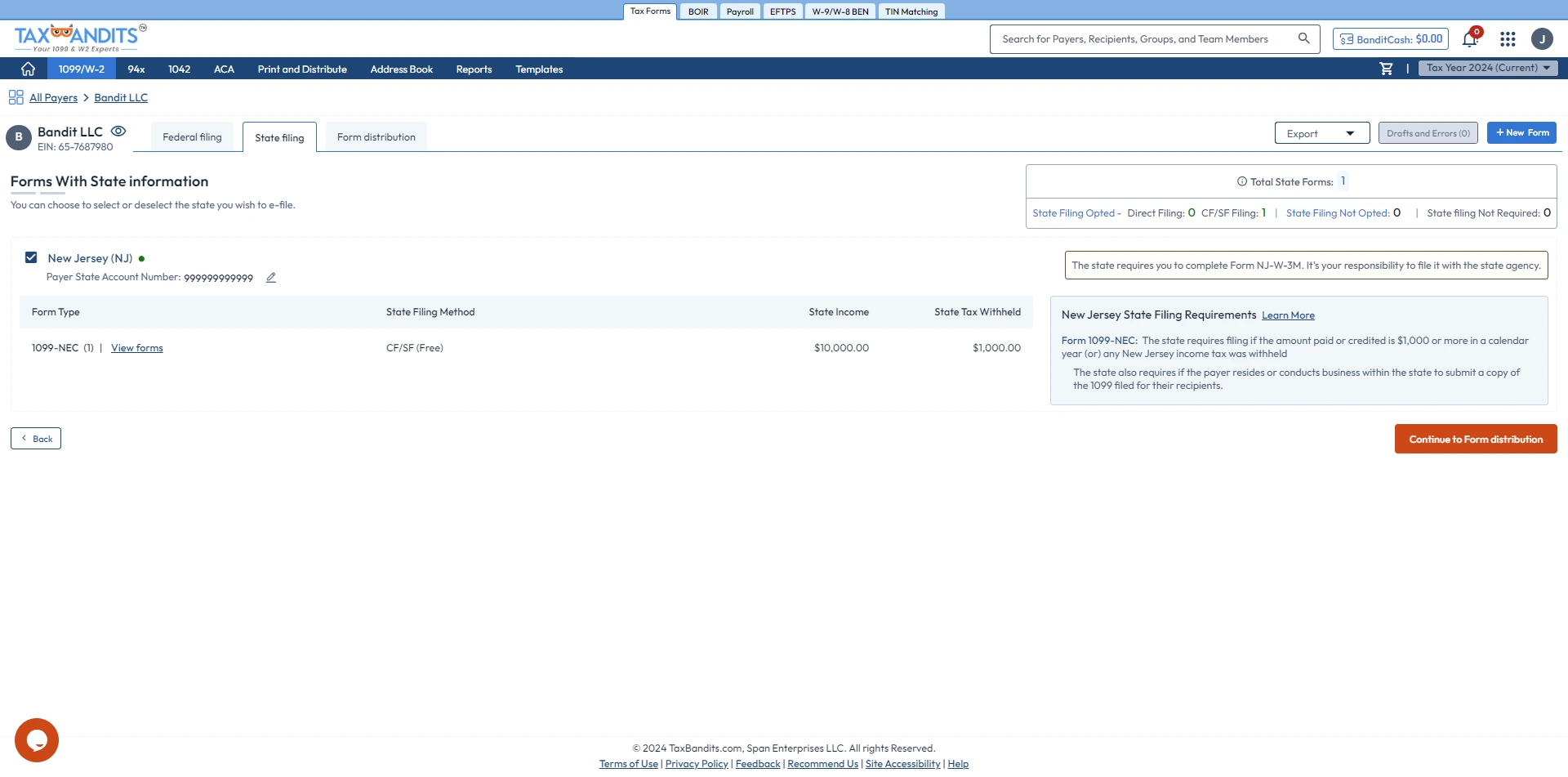This screenshot has width=1568, height=777.
Task: Click the Total State Forms info icon
Action: pos(1241,181)
